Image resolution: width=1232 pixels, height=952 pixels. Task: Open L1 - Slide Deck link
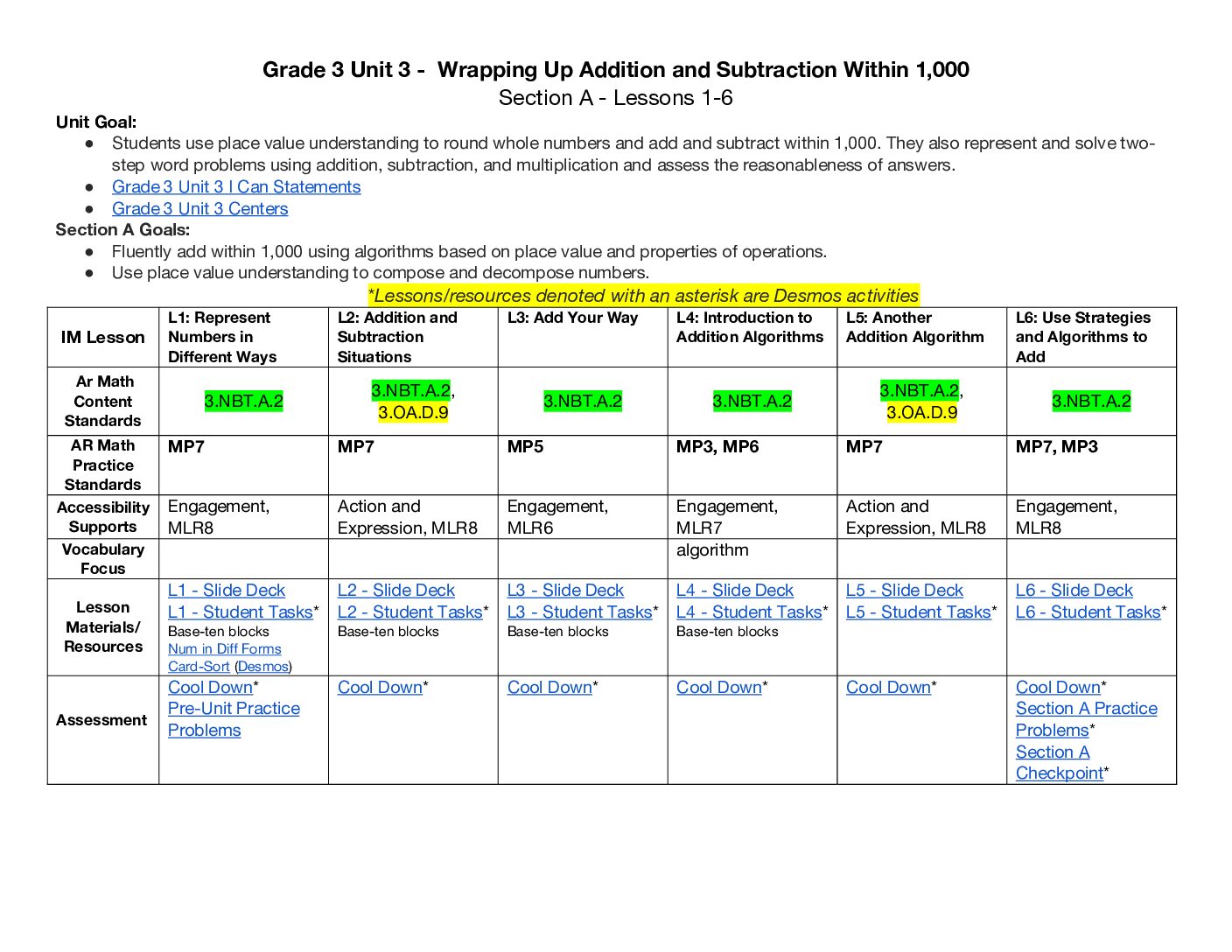tap(227, 591)
